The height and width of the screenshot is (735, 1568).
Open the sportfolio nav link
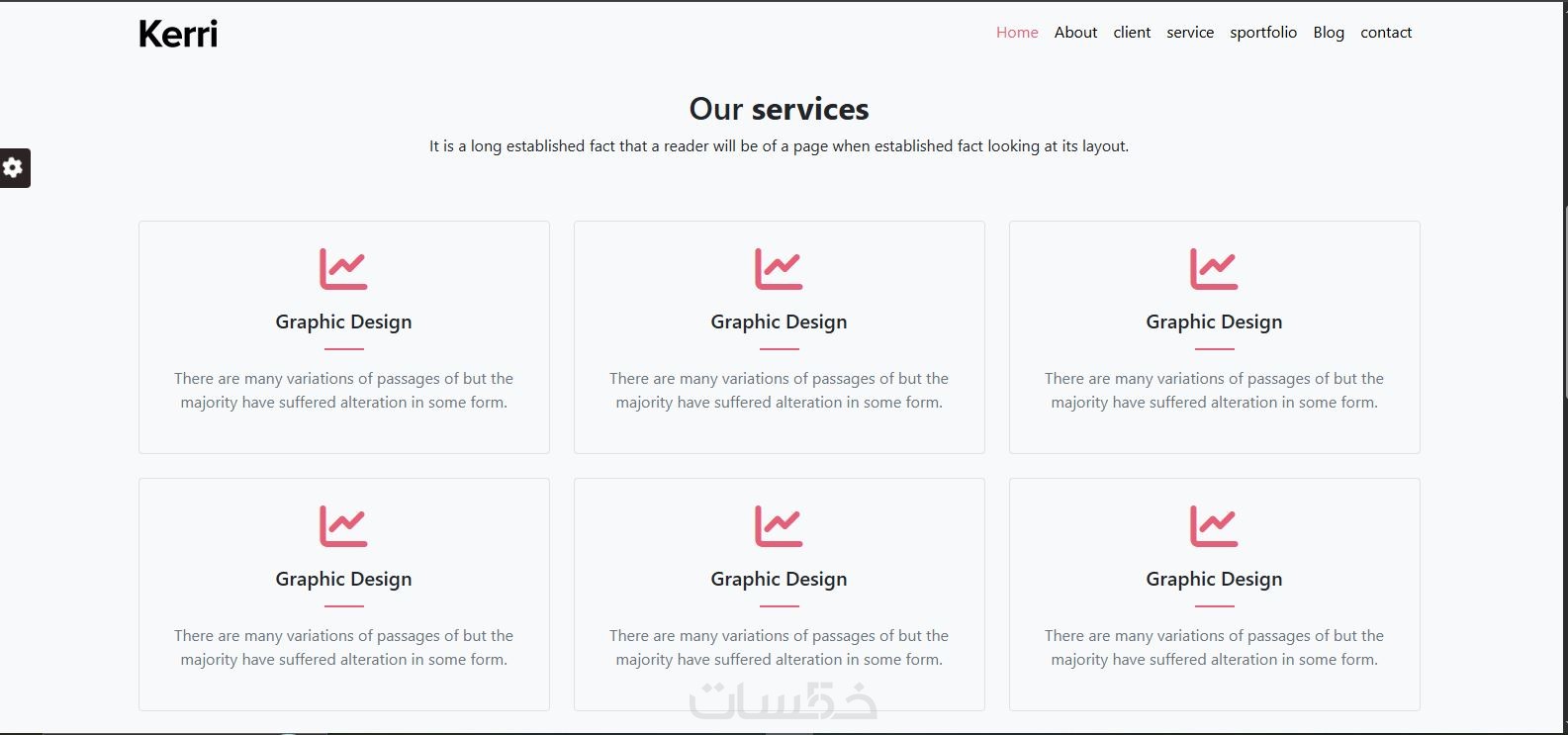click(1263, 33)
